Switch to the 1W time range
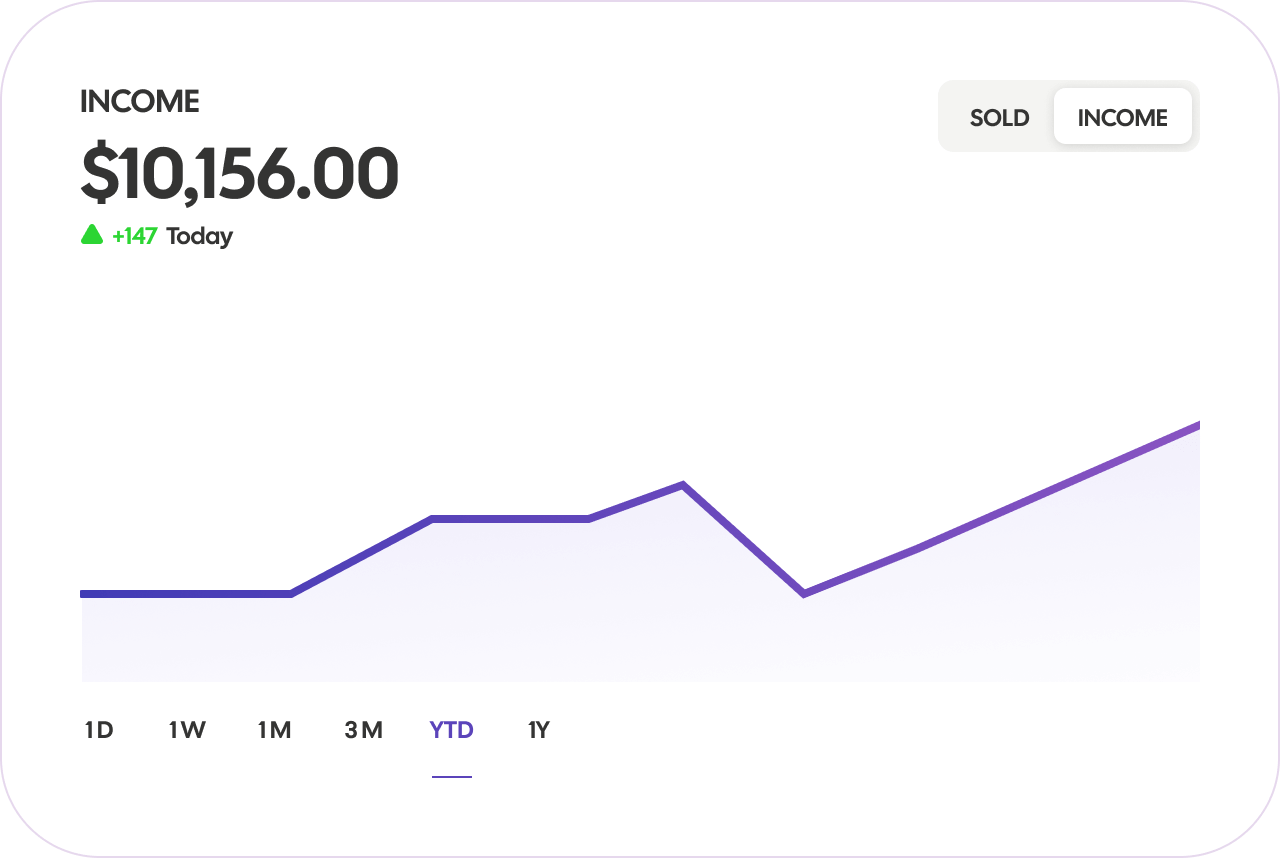This screenshot has height=858, width=1280. [187, 730]
